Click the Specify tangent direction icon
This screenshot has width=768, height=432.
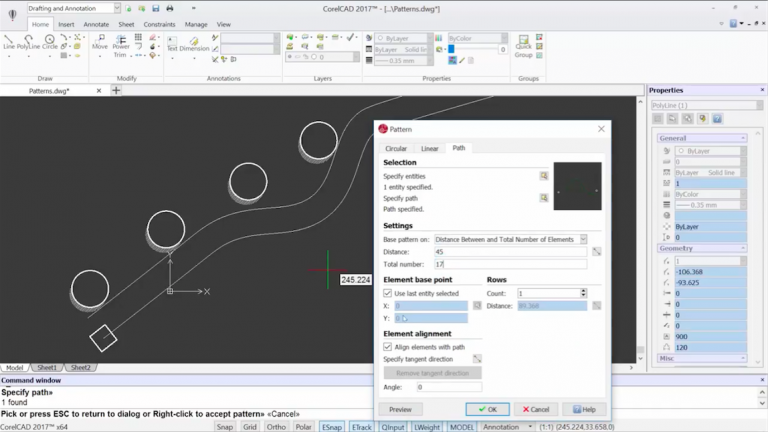[x=477, y=359]
